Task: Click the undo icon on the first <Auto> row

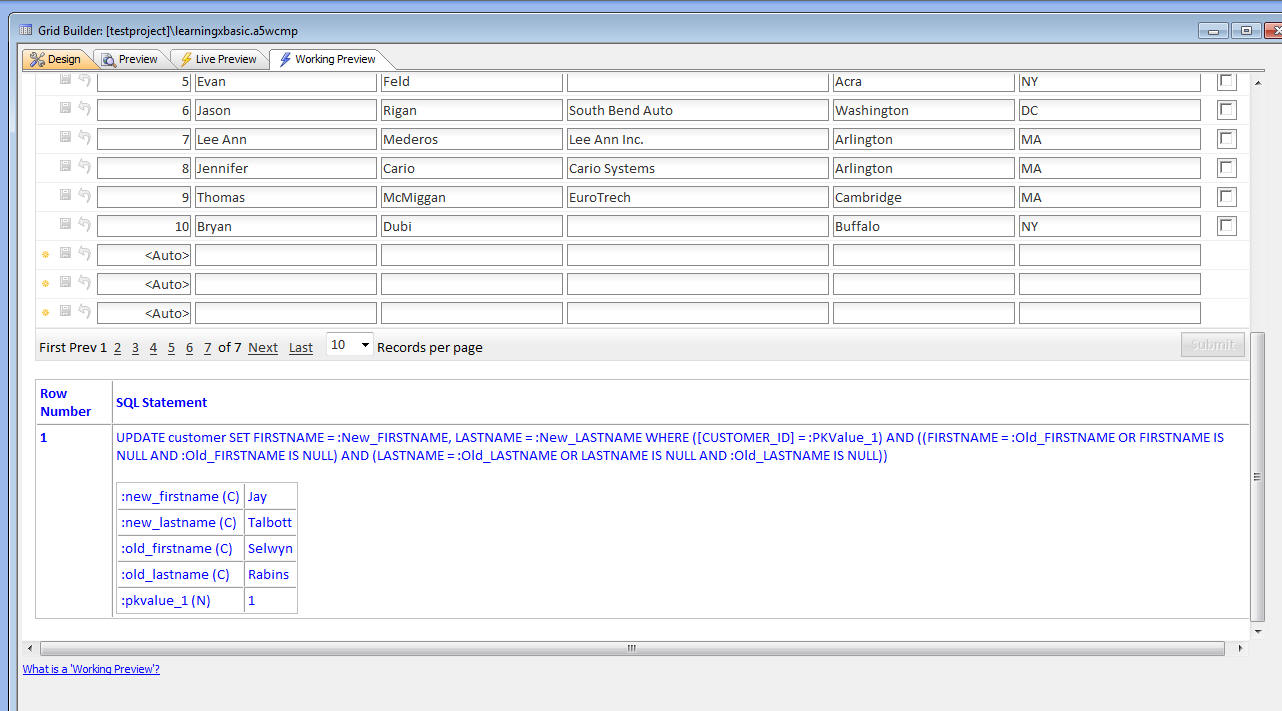Action: point(84,253)
